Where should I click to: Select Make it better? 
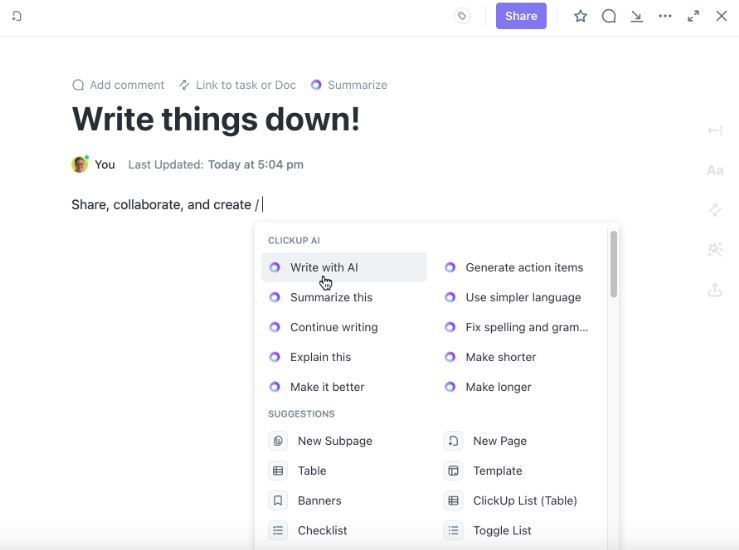point(344,387)
